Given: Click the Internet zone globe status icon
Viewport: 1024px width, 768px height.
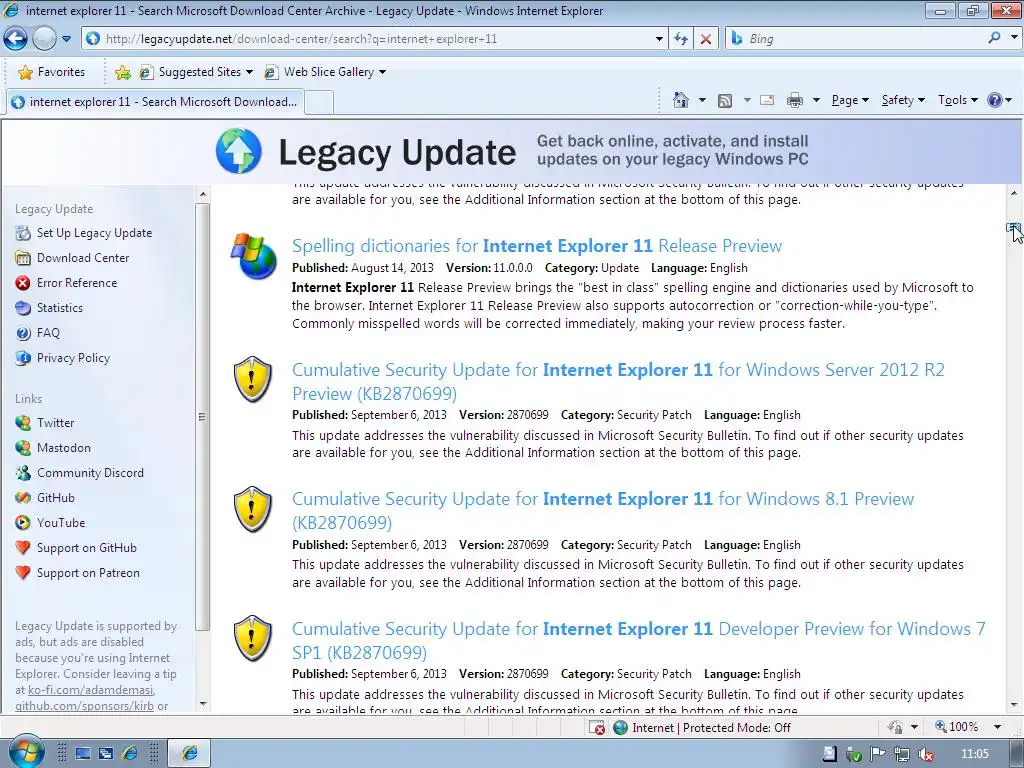Looking at the screenshot, I should pyautogui.click(x=620, y=728).
